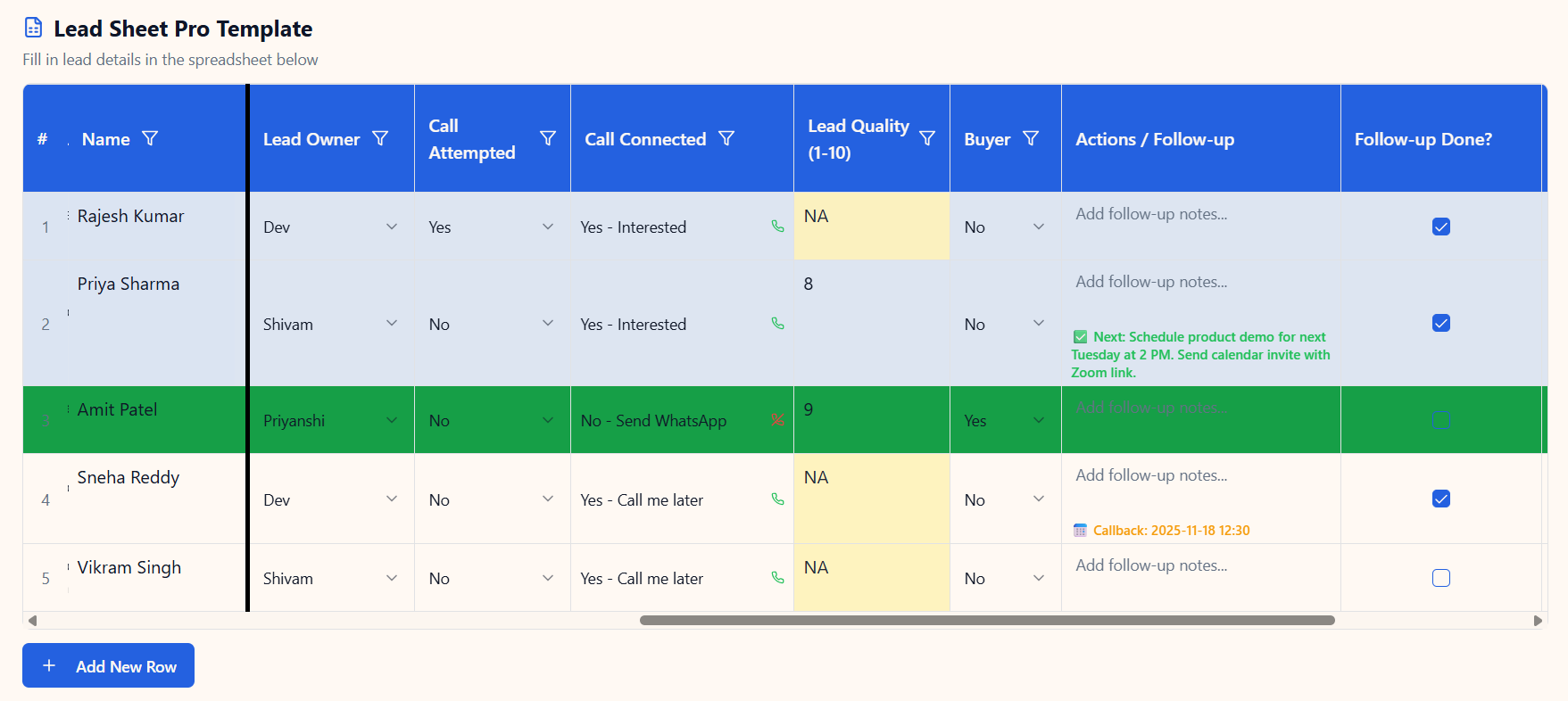Click the horizontal scrollbar thumb under the table
This screenshot has width=1568, height=701.
point(987,620)
